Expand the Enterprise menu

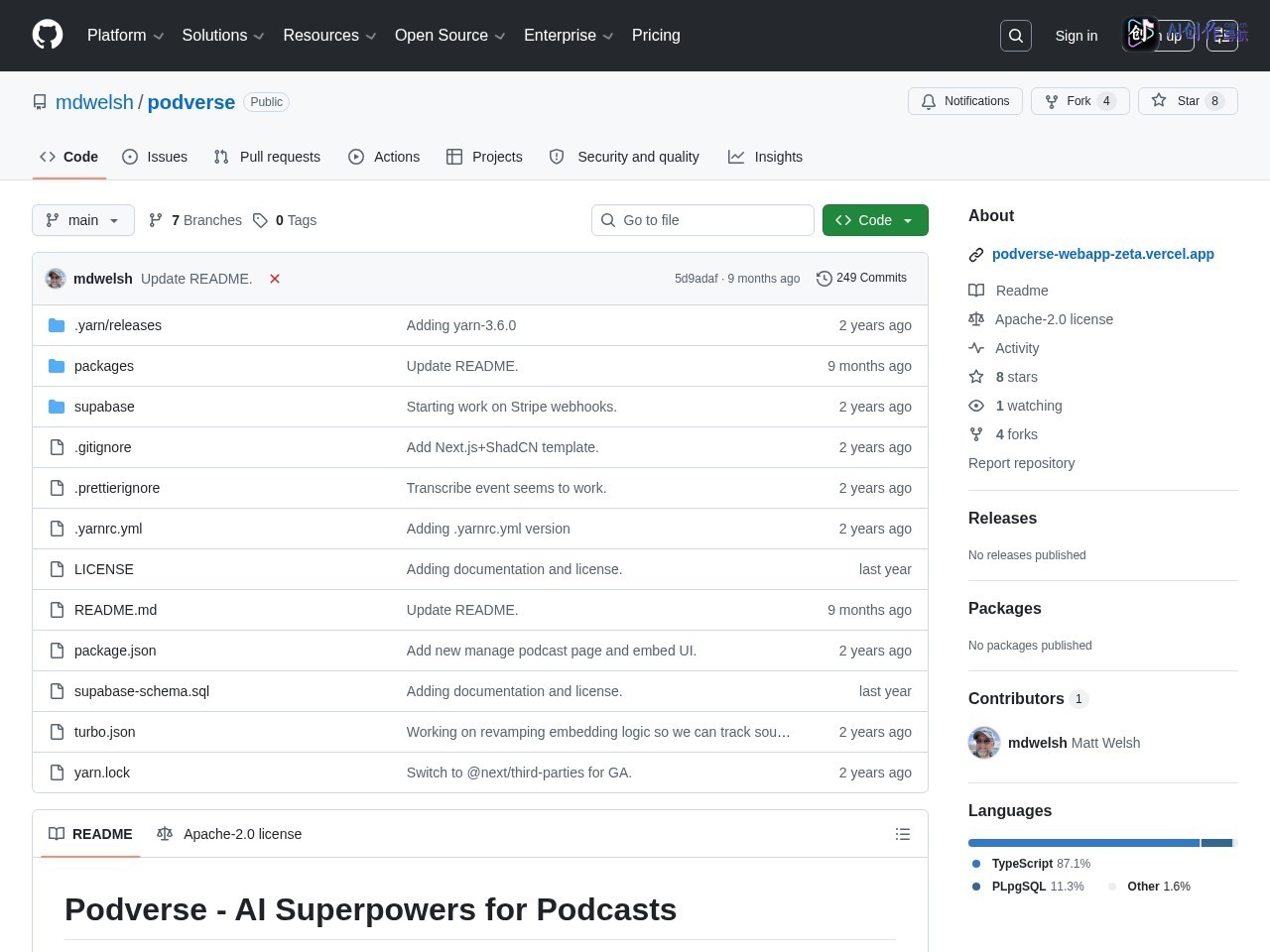tap(569, 35)
